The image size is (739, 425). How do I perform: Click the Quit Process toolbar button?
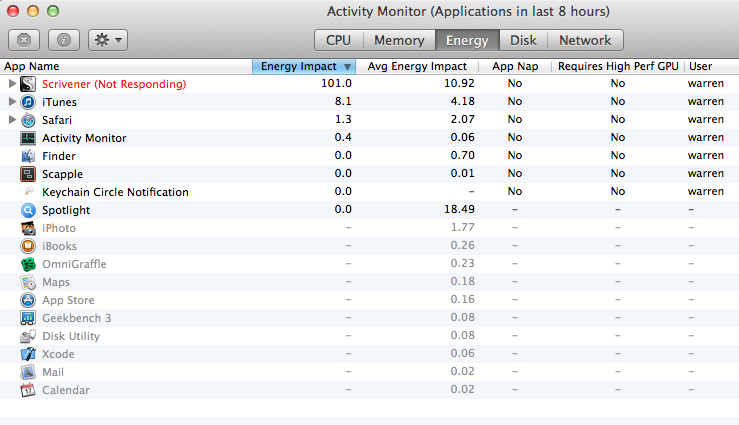[x=24, y=40]
